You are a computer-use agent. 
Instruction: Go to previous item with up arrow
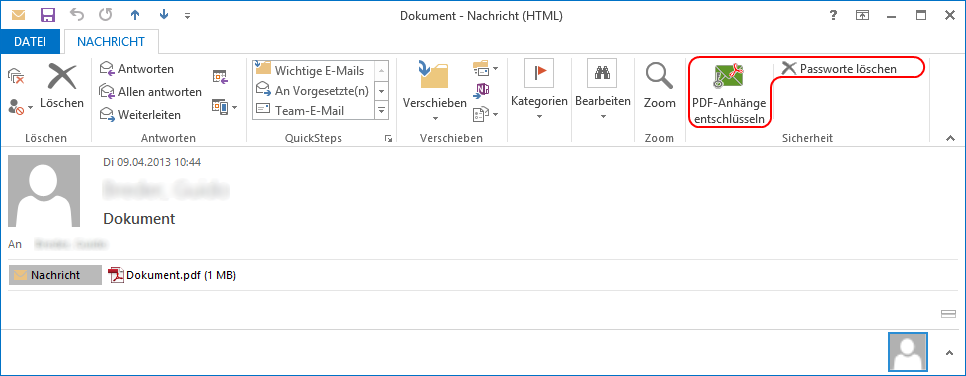(137, 15)
